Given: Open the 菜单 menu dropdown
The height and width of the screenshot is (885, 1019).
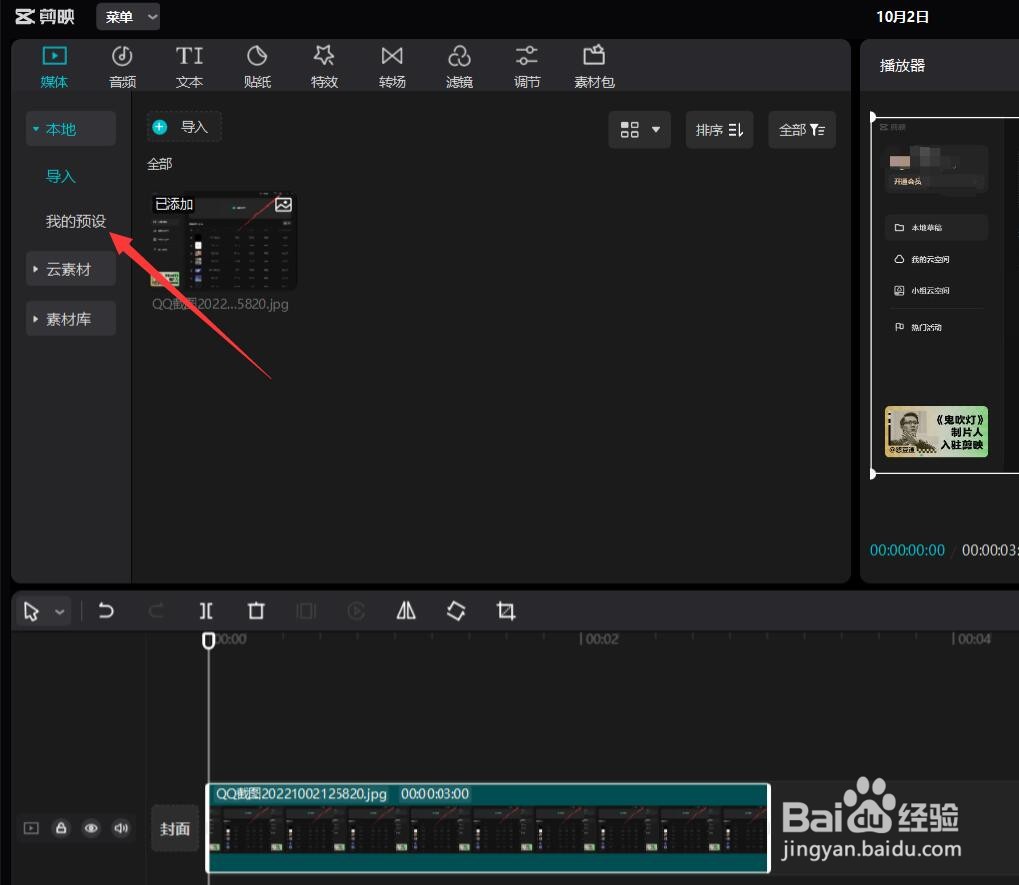Looking at the screenshot, I should (x=128, y=17).
